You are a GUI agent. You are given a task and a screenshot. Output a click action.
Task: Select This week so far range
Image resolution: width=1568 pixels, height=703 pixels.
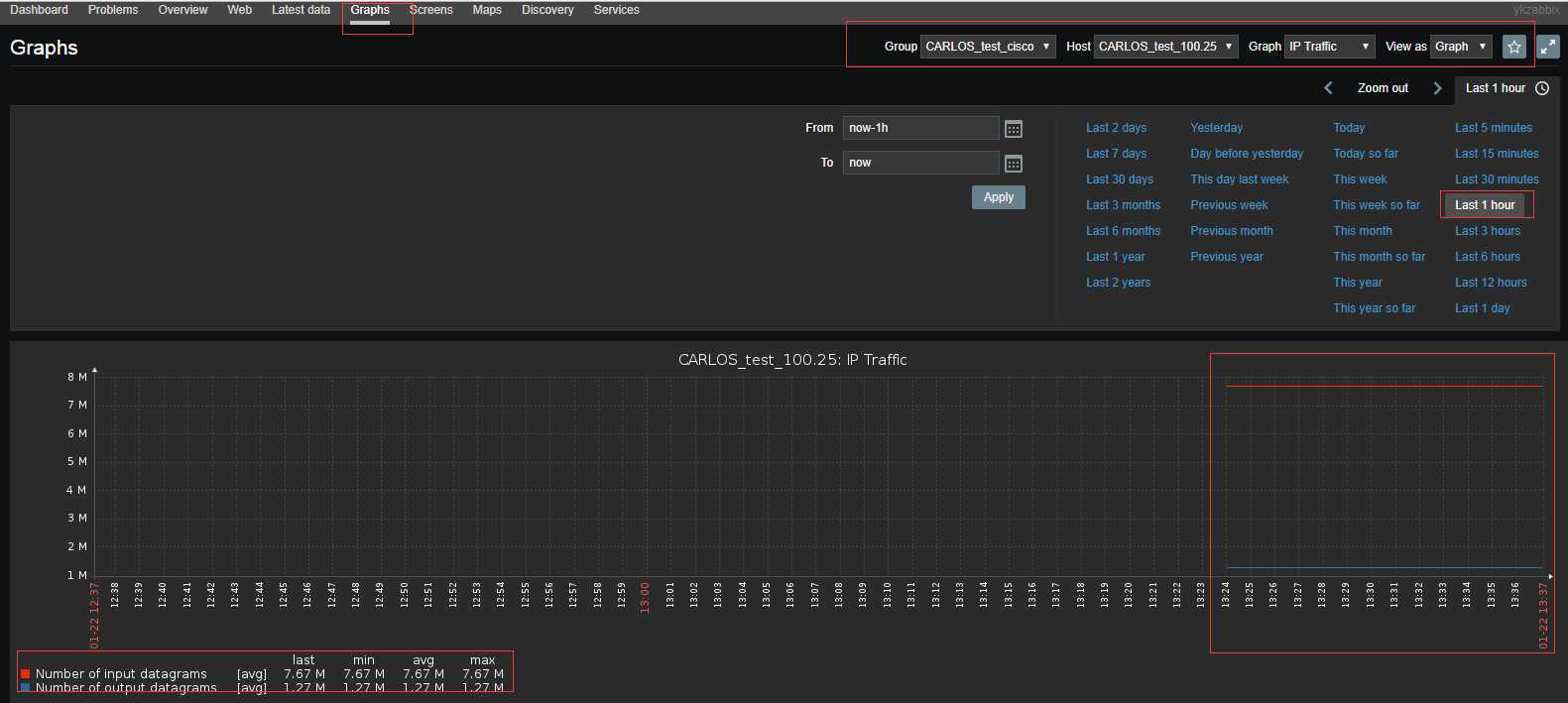coord(1377,205)
